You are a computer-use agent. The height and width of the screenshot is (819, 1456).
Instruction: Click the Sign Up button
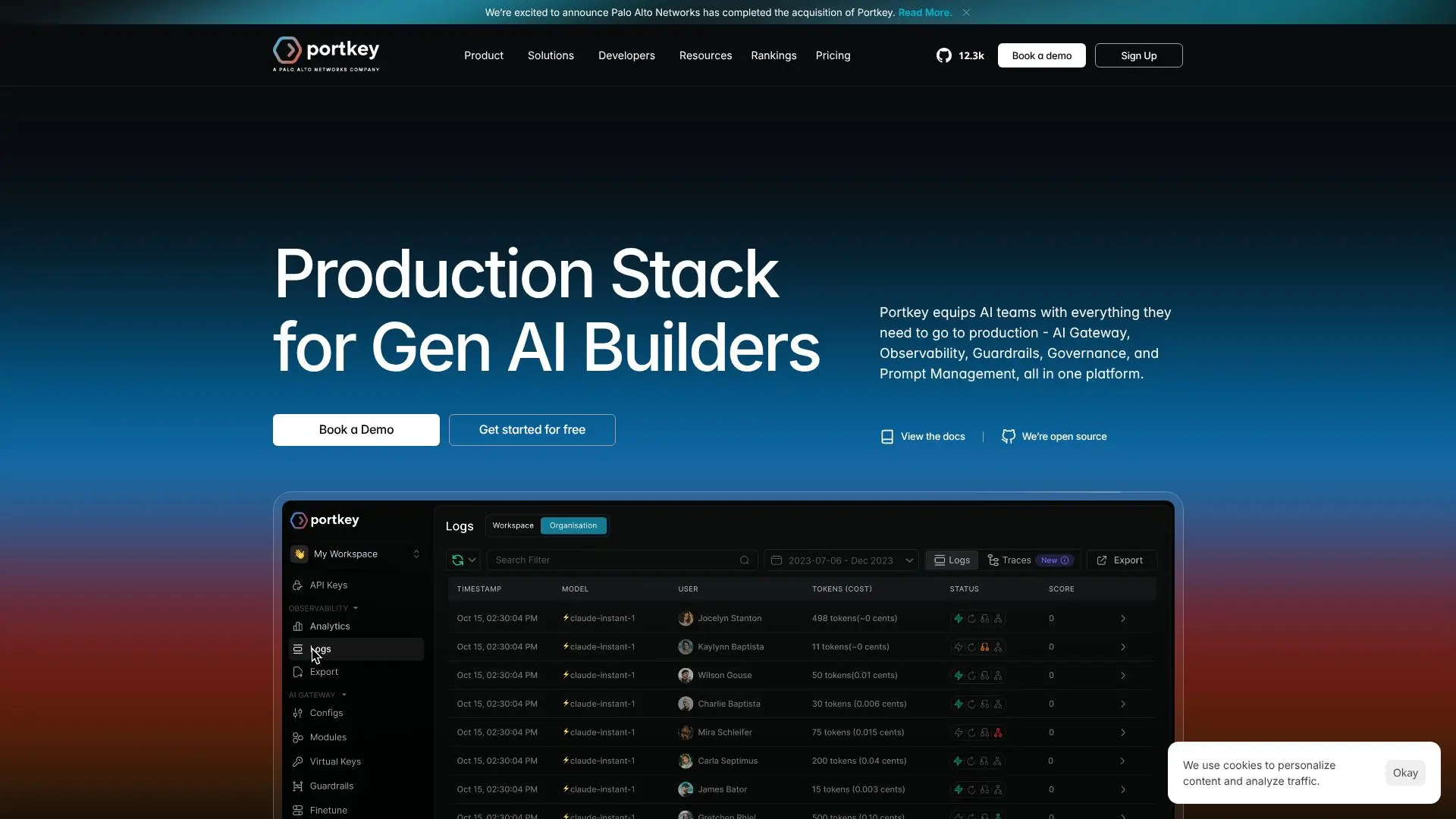tap(1138, 55)
